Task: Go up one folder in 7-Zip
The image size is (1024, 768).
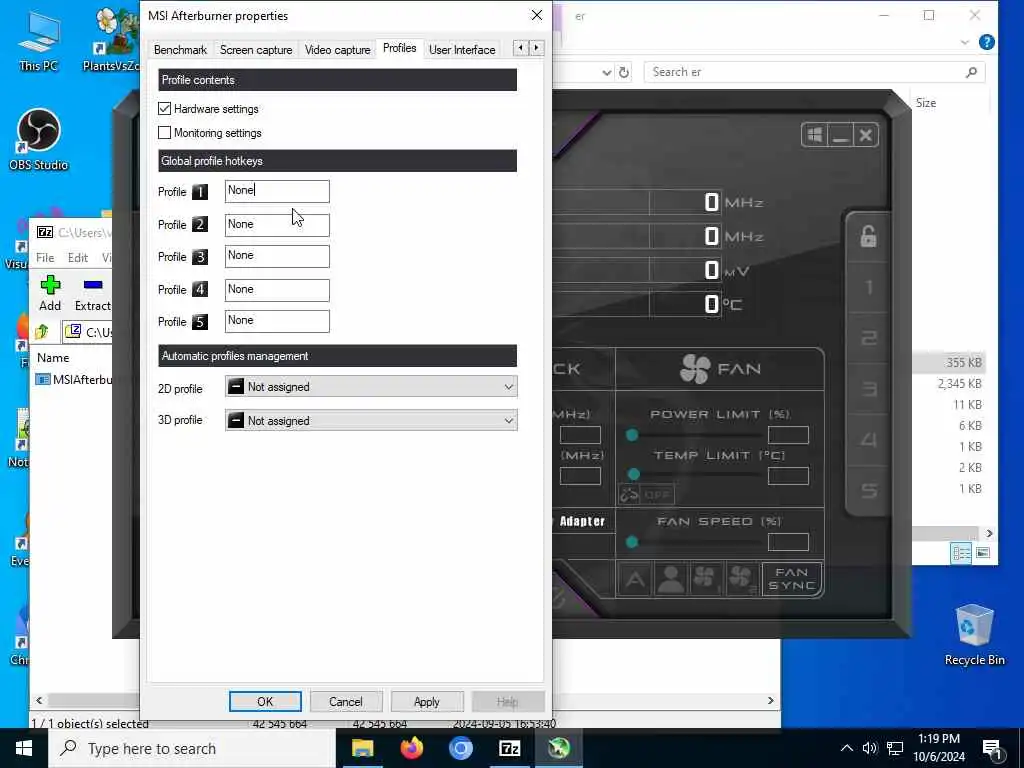Action: [x=42, y=332]
